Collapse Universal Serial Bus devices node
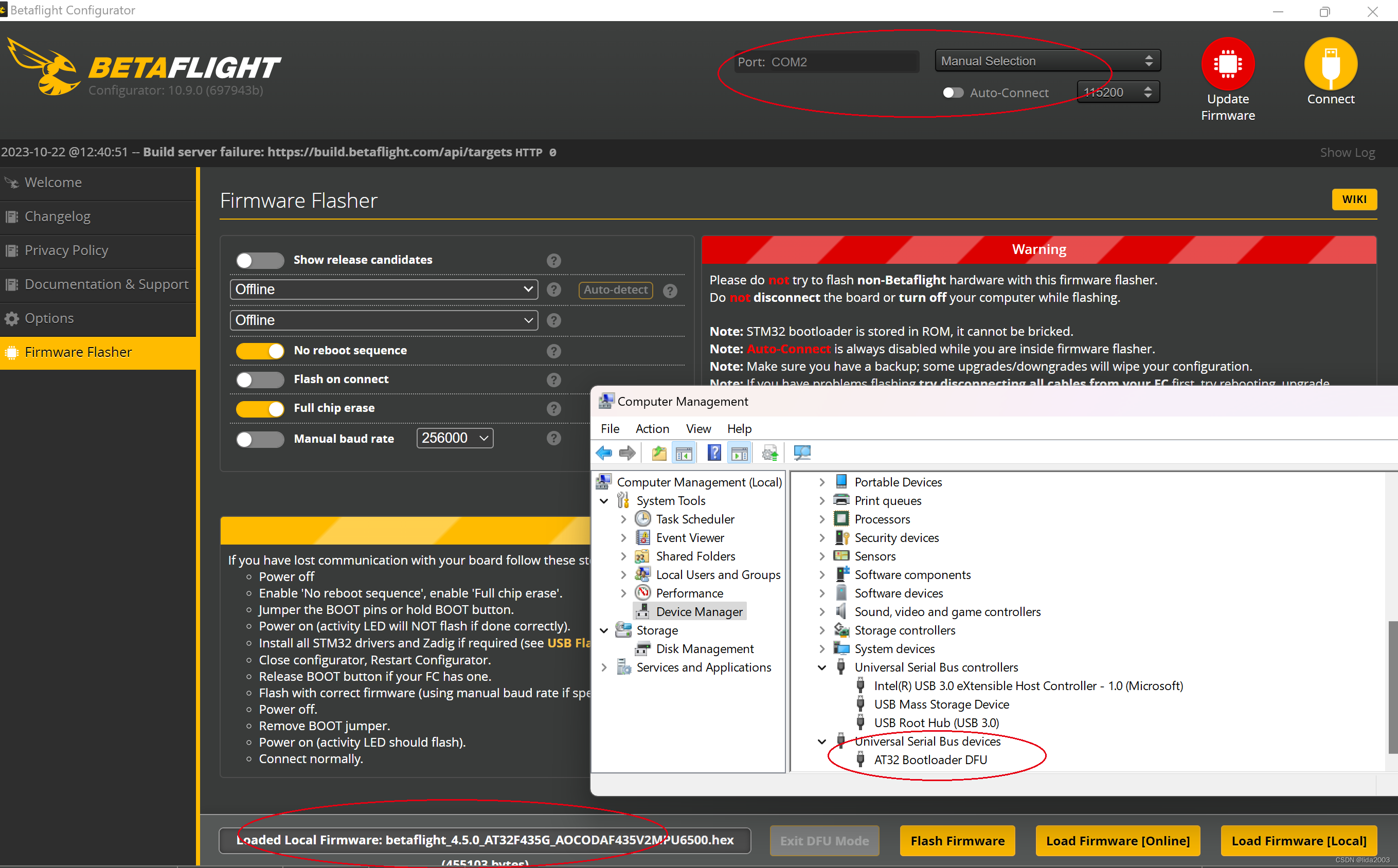 [x=822, y=742]
